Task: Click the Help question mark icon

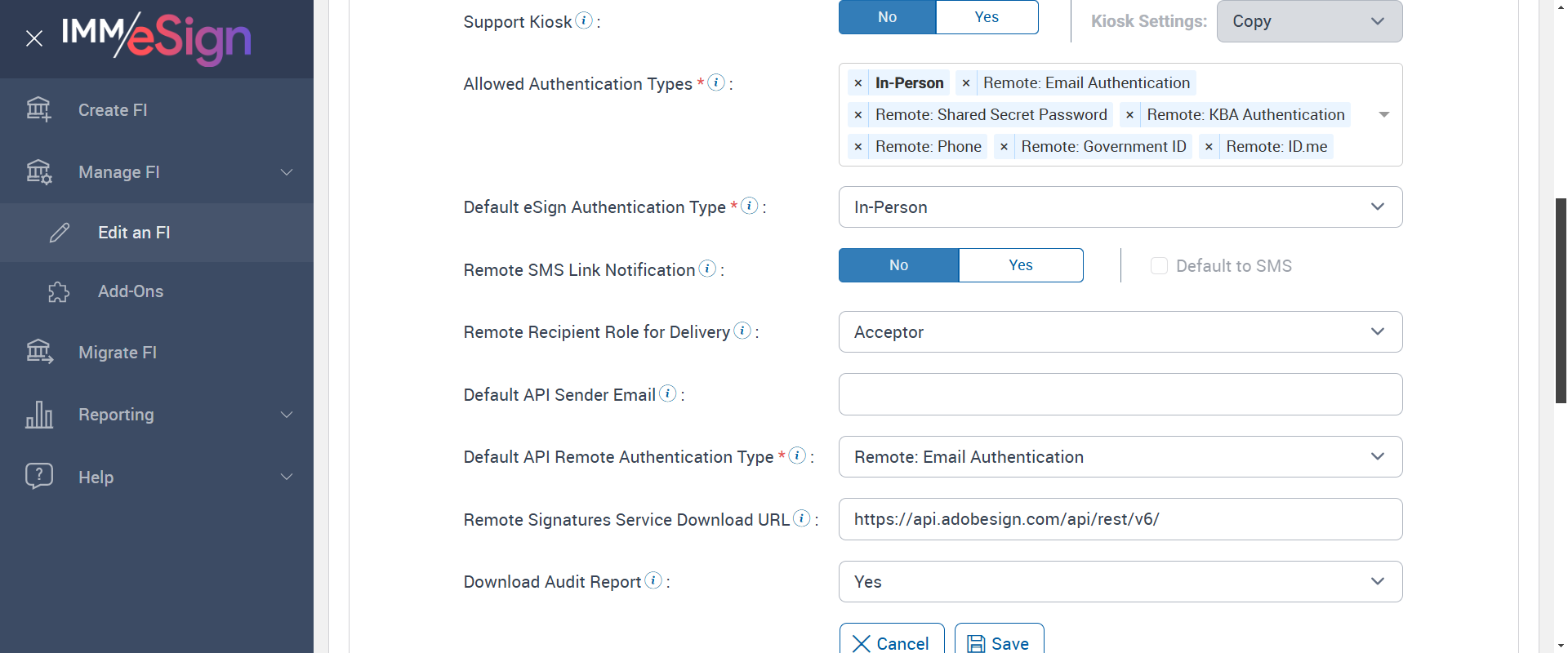Action: 38,476
